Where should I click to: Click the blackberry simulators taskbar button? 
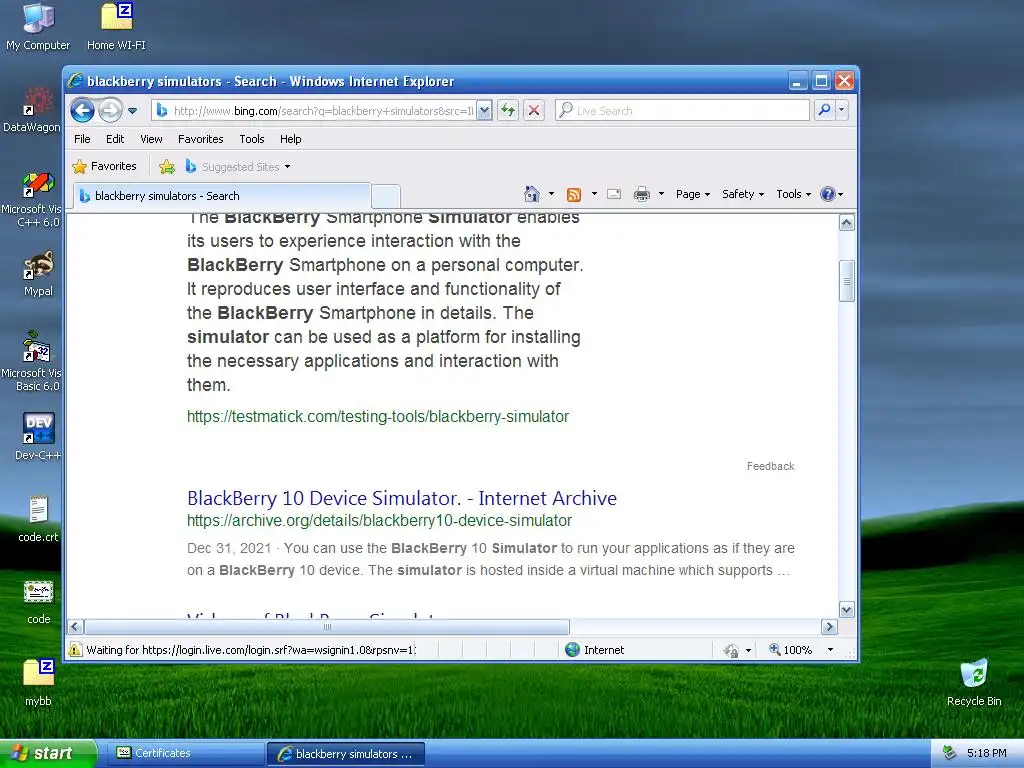[x=346, y=754]
